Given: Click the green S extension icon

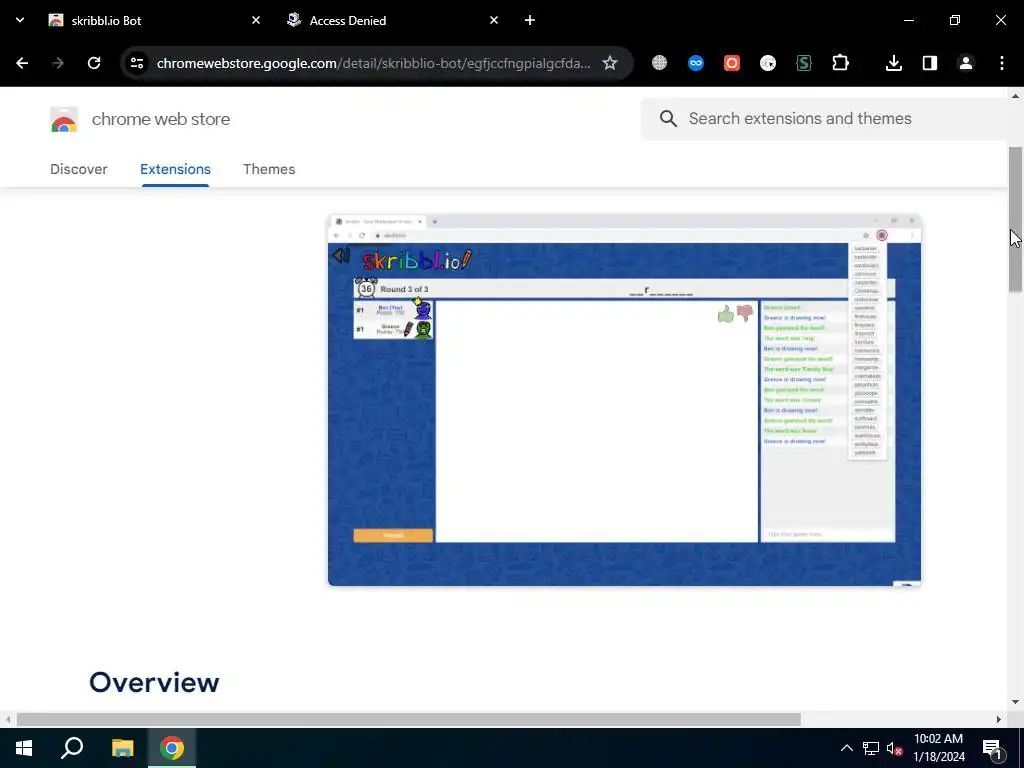Looking at the screenshot, I should coord(804,63).
